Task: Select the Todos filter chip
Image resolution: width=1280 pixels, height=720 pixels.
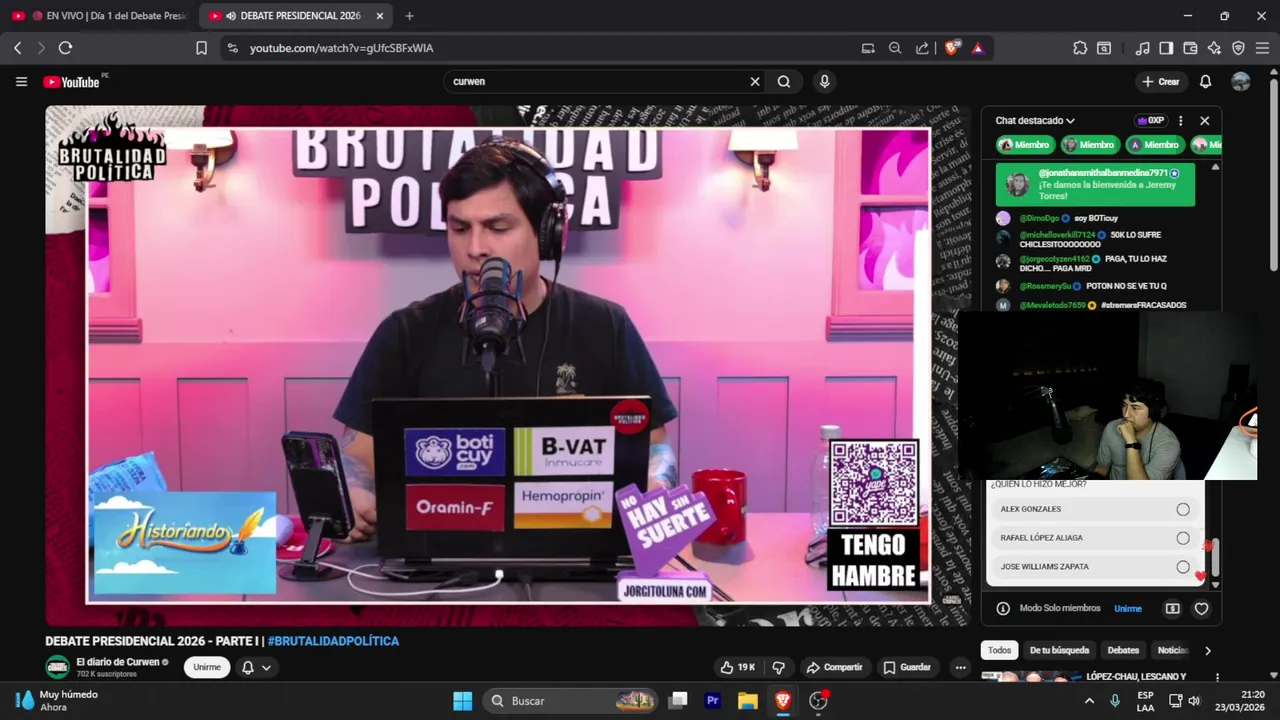Action: pos(999,650)
